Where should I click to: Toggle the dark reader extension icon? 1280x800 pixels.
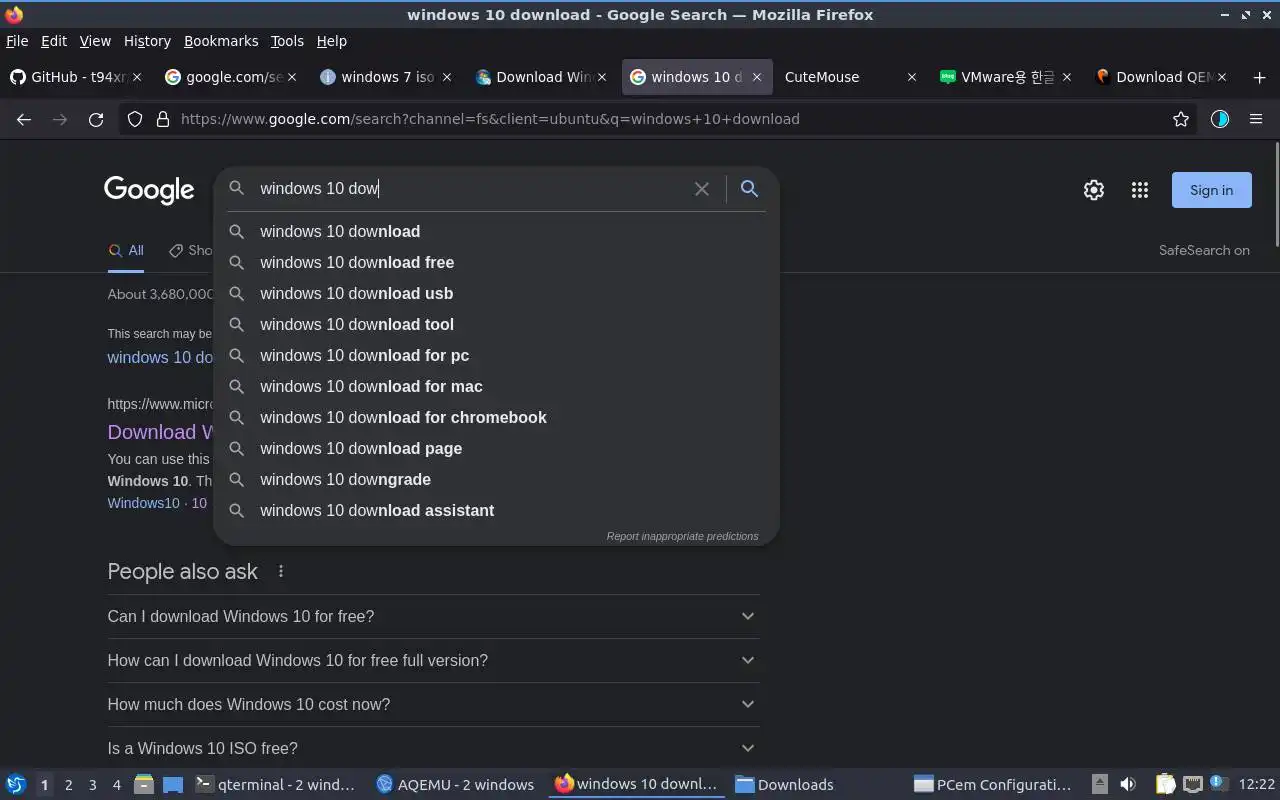(1219, 119)
